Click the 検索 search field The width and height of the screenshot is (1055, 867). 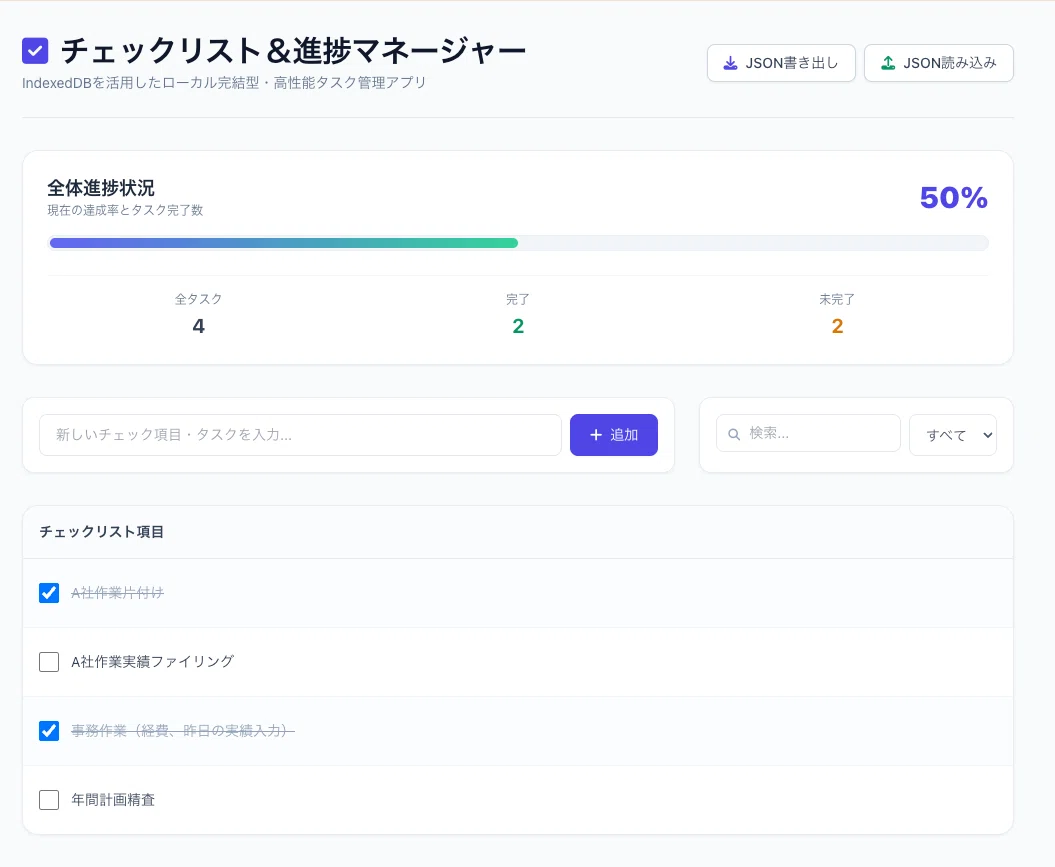coord(808,433)
